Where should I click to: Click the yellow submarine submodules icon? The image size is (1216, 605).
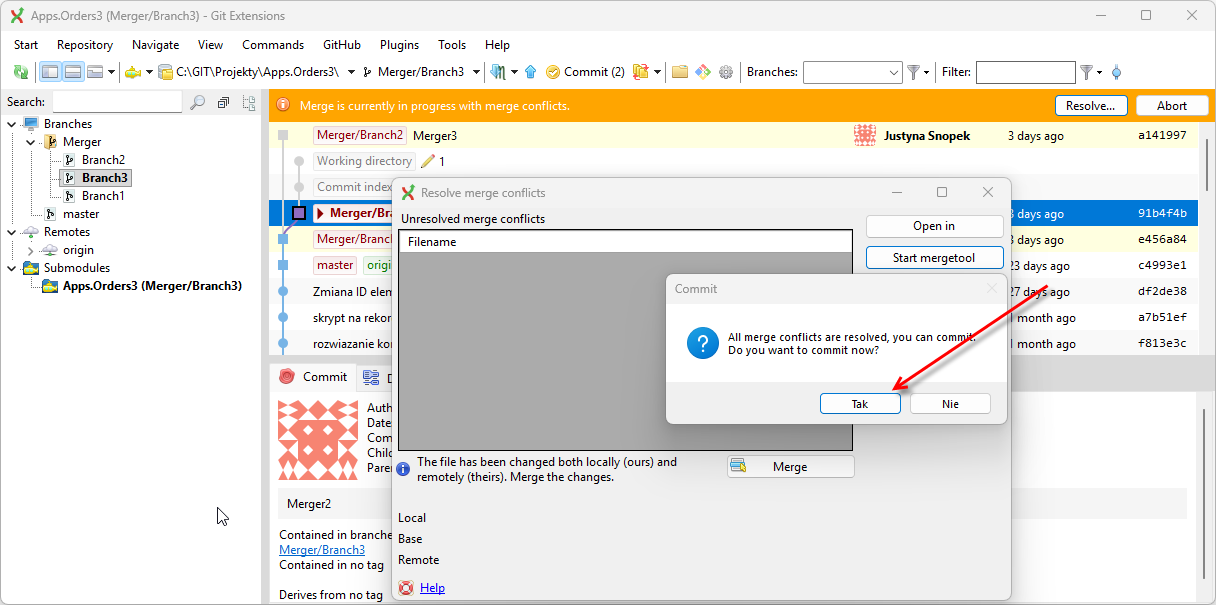[x=133, y=72]
